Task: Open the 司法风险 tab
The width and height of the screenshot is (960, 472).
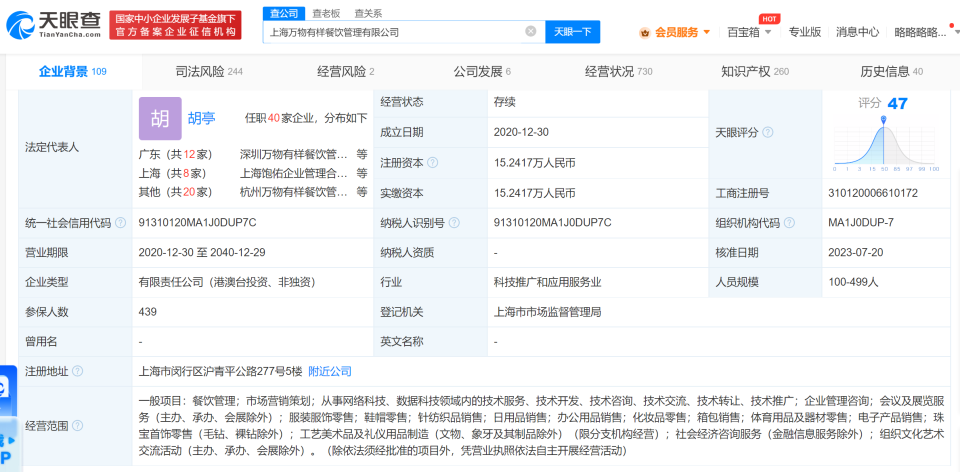Action: tap(209, 72)
